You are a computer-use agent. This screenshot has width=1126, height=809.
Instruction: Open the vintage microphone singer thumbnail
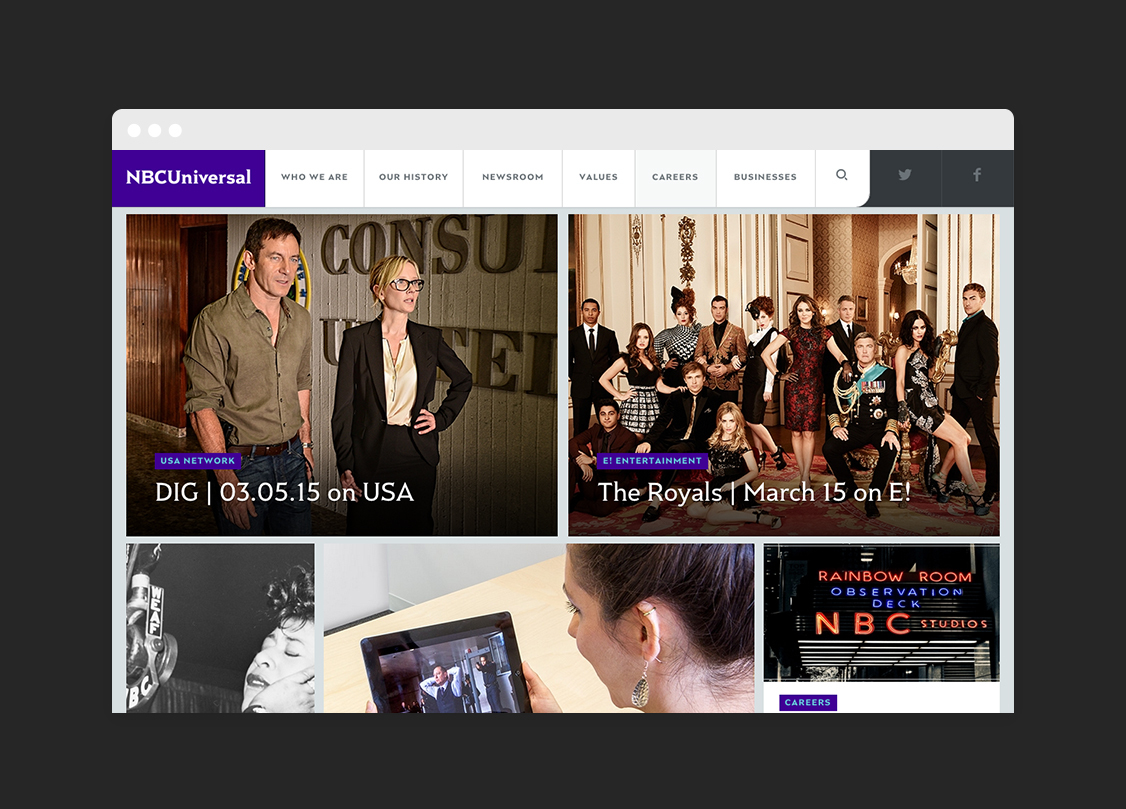220,628
